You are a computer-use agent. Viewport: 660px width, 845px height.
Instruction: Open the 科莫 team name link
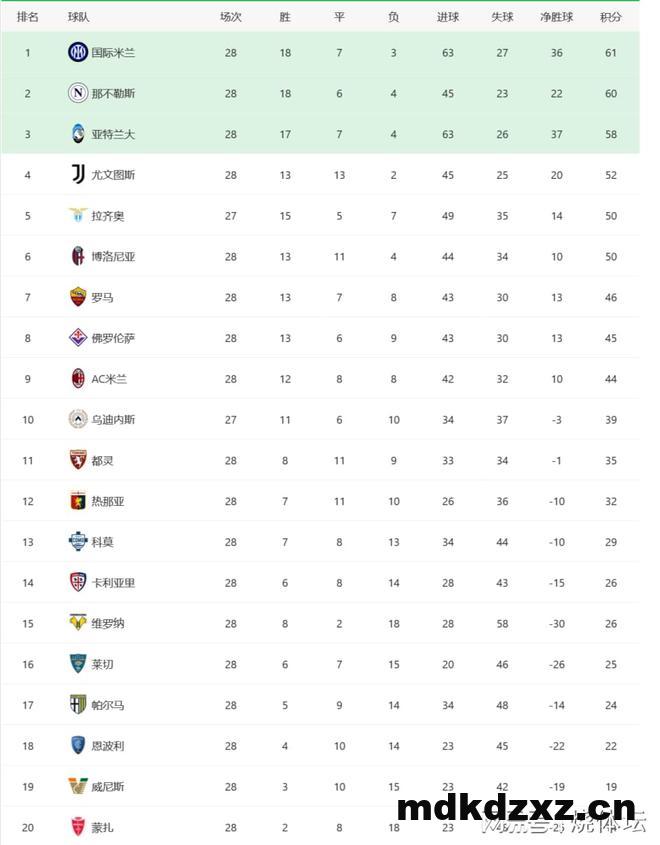(x=102, y=542)
